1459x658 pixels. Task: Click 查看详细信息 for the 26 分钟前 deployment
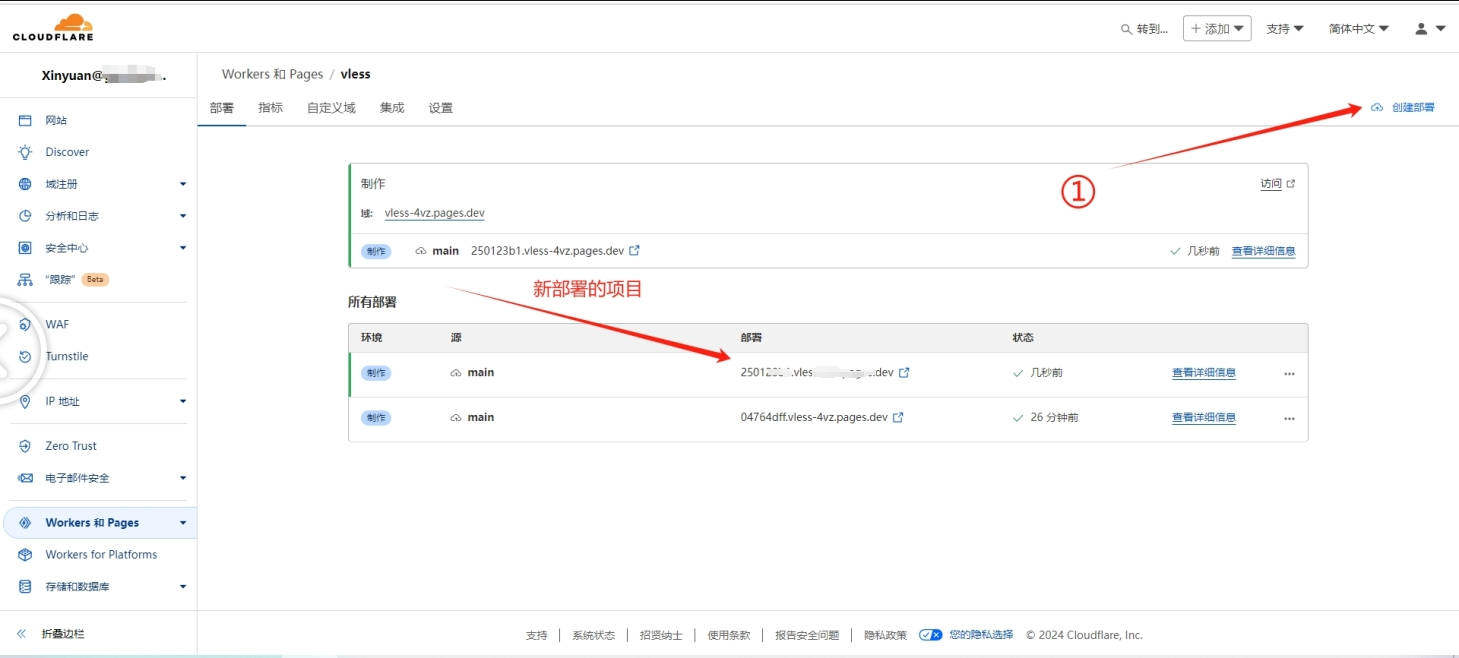click(x=1203, y=418)
